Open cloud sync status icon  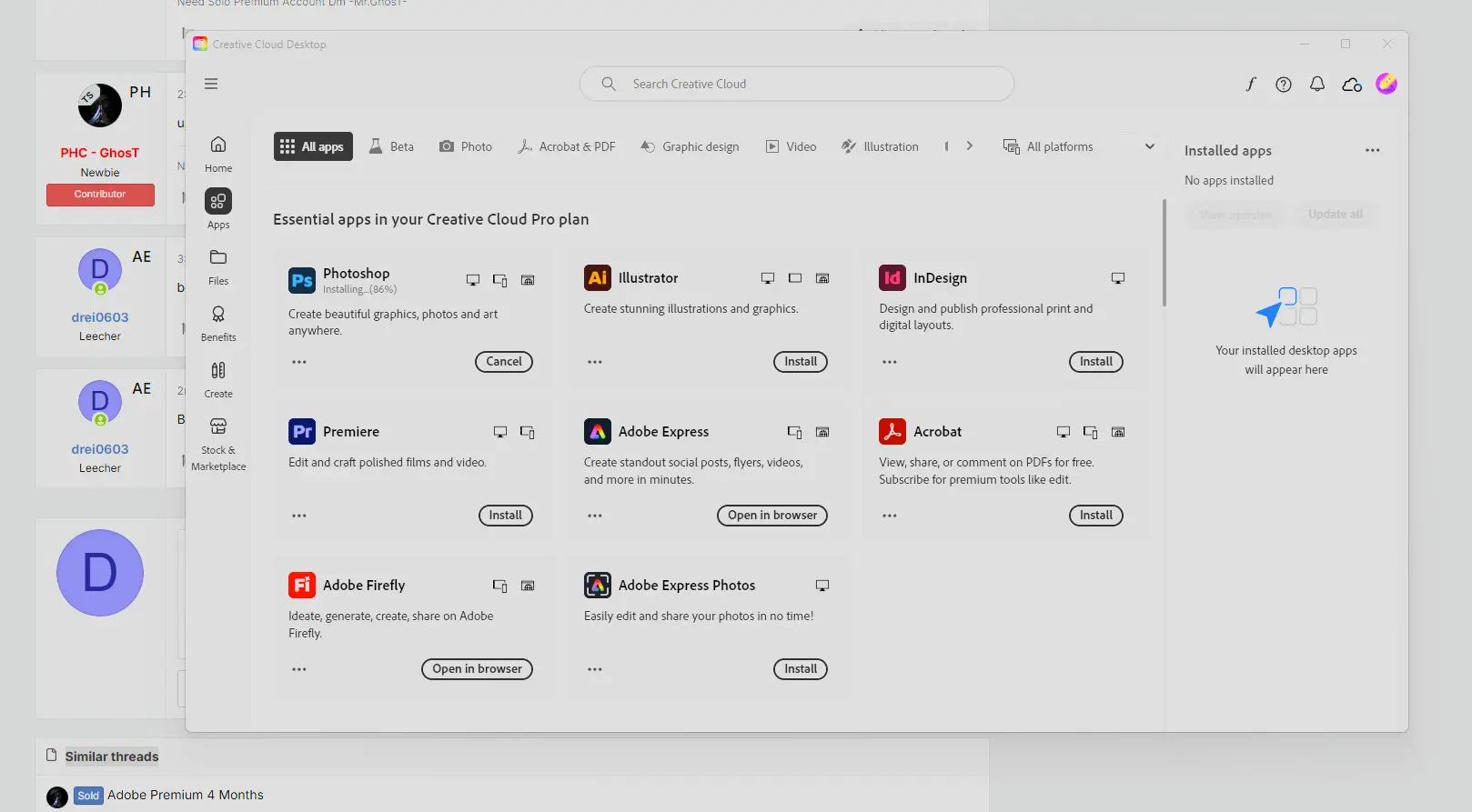[1352, 84]
